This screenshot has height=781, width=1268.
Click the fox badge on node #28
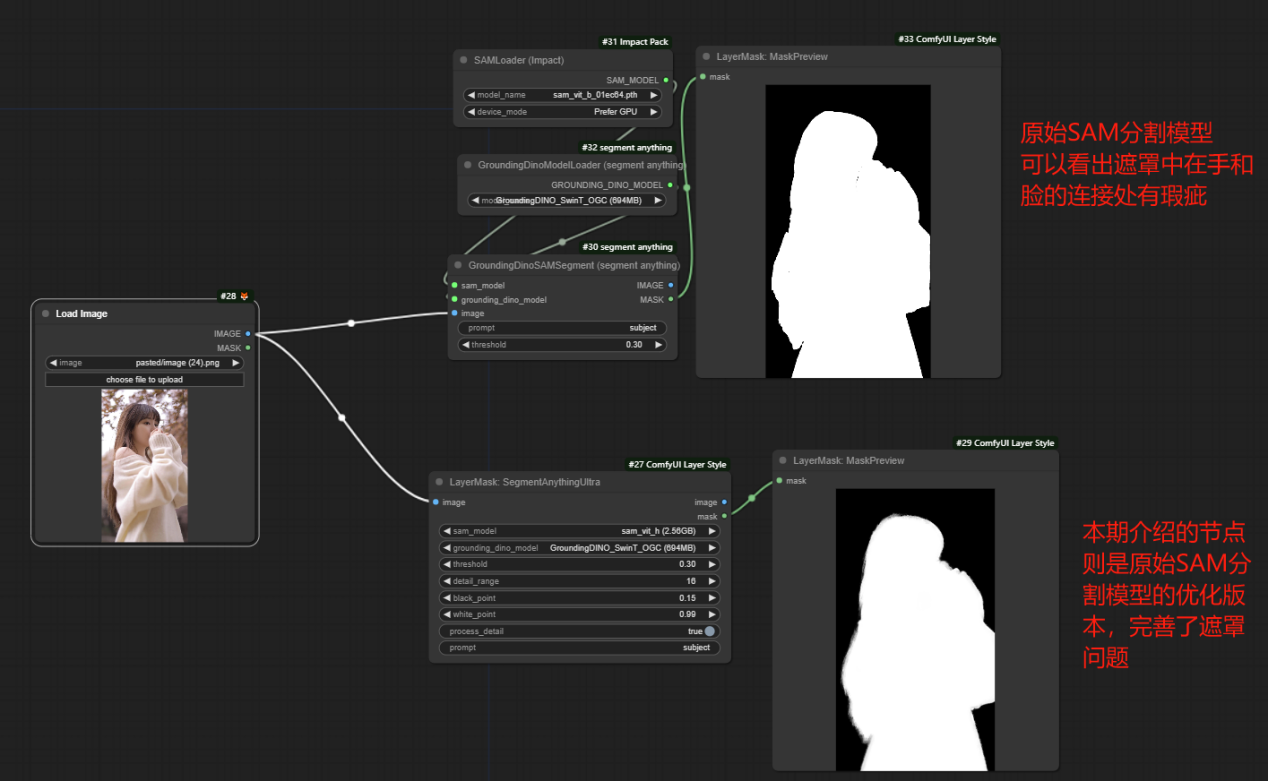tap(244, 296)
